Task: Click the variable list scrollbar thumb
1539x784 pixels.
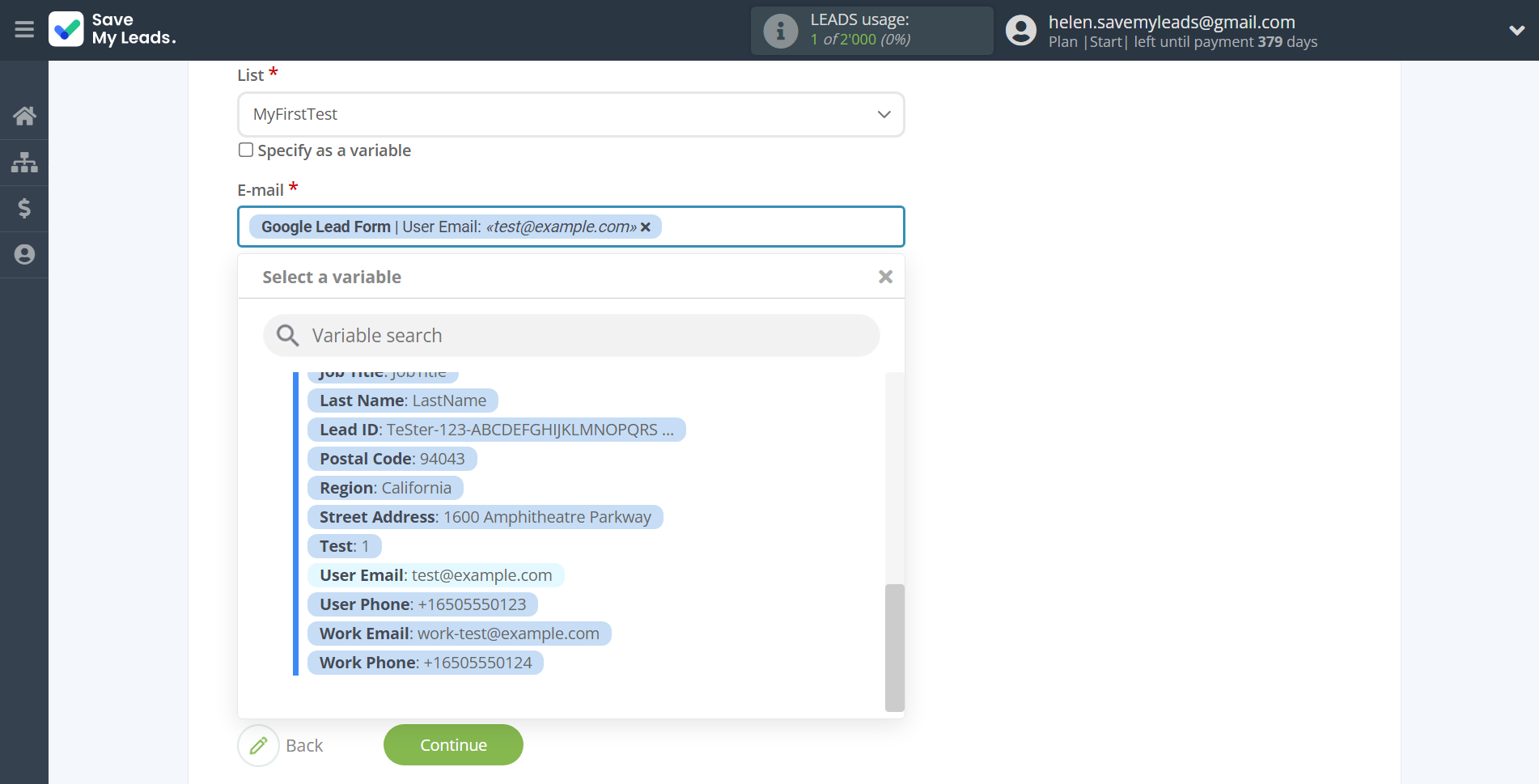Action: (894, 647)
